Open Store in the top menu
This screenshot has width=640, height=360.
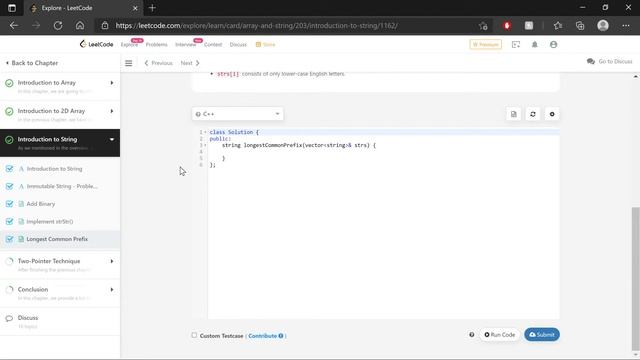coord(266,44)
